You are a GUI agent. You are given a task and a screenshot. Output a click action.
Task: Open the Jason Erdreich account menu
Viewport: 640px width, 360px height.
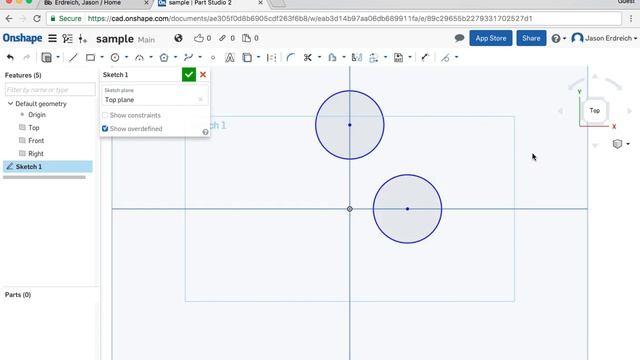[x=604, y=38]
